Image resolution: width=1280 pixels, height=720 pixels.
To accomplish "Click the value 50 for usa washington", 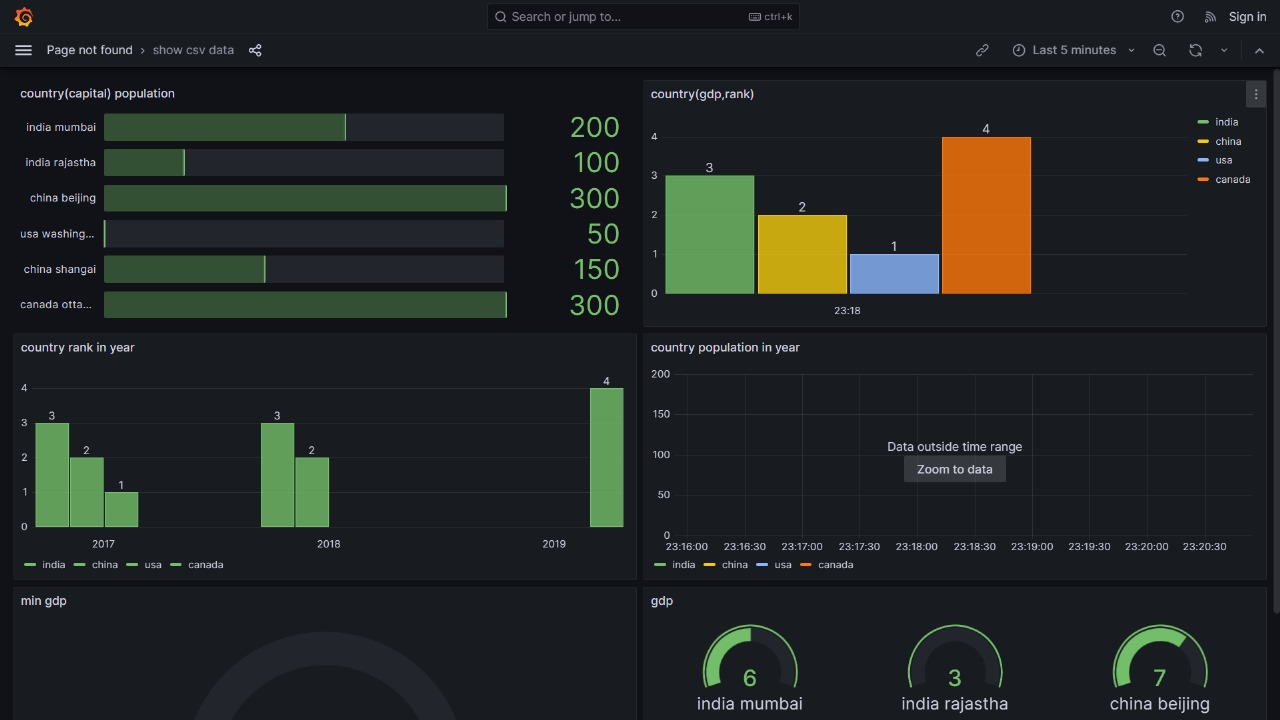I will point(604,234).
